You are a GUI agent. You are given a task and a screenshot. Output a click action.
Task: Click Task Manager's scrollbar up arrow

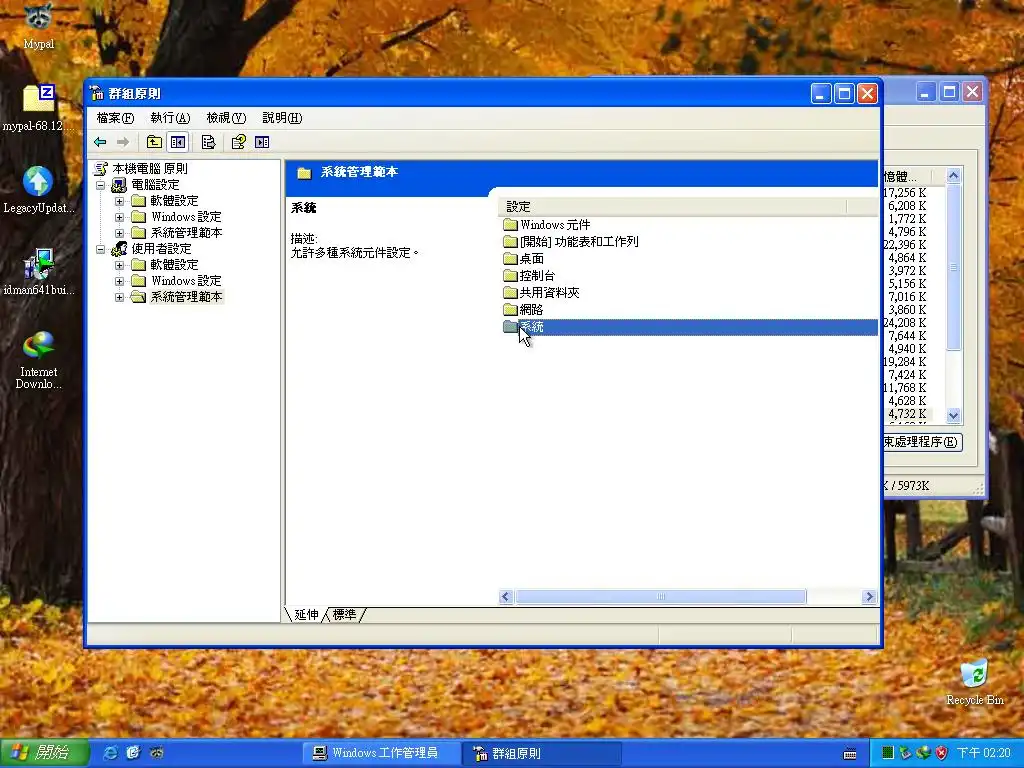pos(953,176)
